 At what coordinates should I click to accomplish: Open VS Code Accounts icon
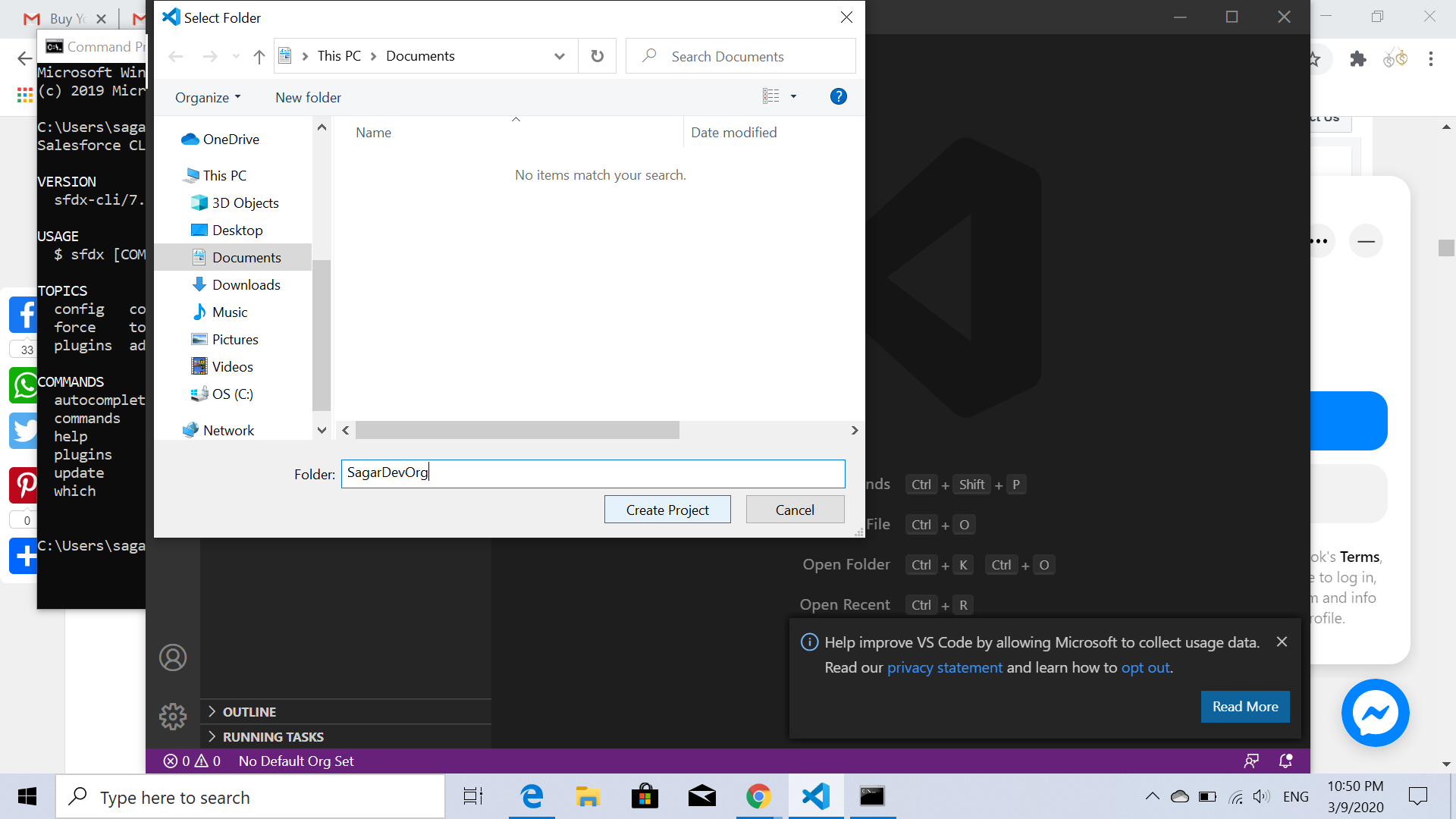(173, 657)
